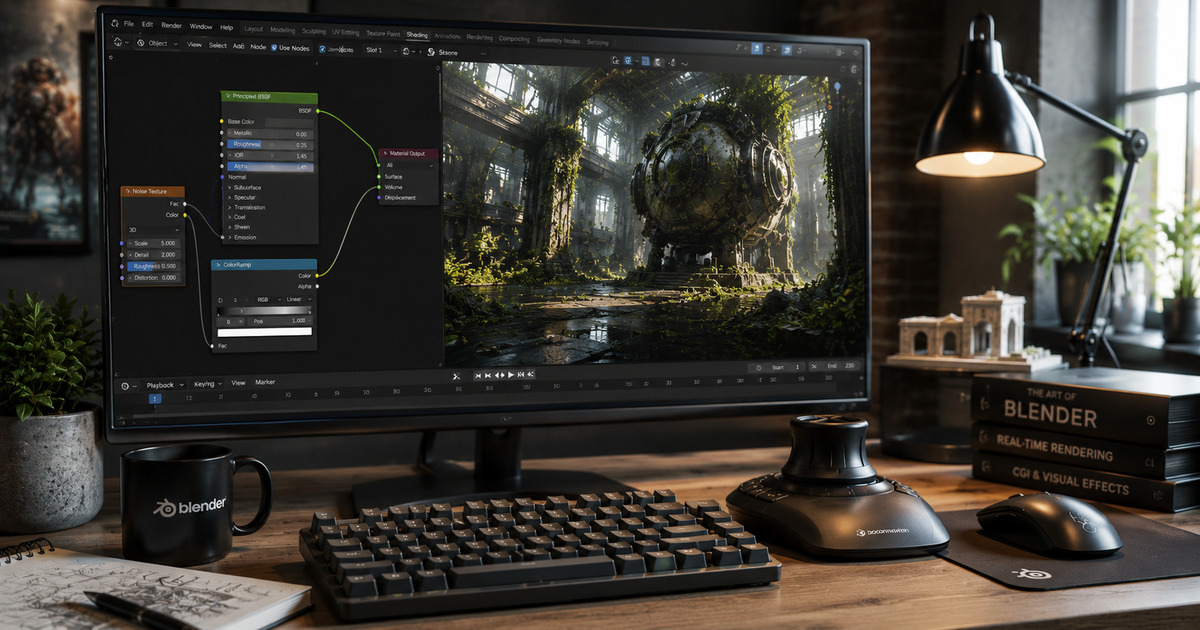Click the timeline current frame marker

coord(155,398)
